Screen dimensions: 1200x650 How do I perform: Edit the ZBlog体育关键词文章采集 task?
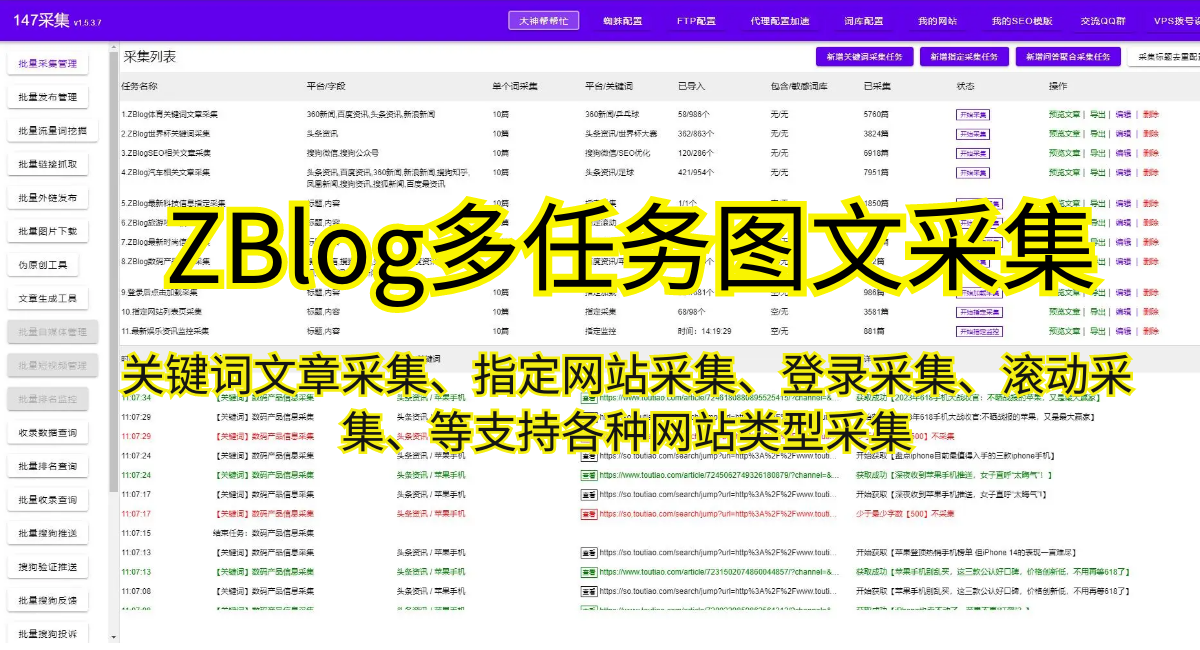point(1123,115)
